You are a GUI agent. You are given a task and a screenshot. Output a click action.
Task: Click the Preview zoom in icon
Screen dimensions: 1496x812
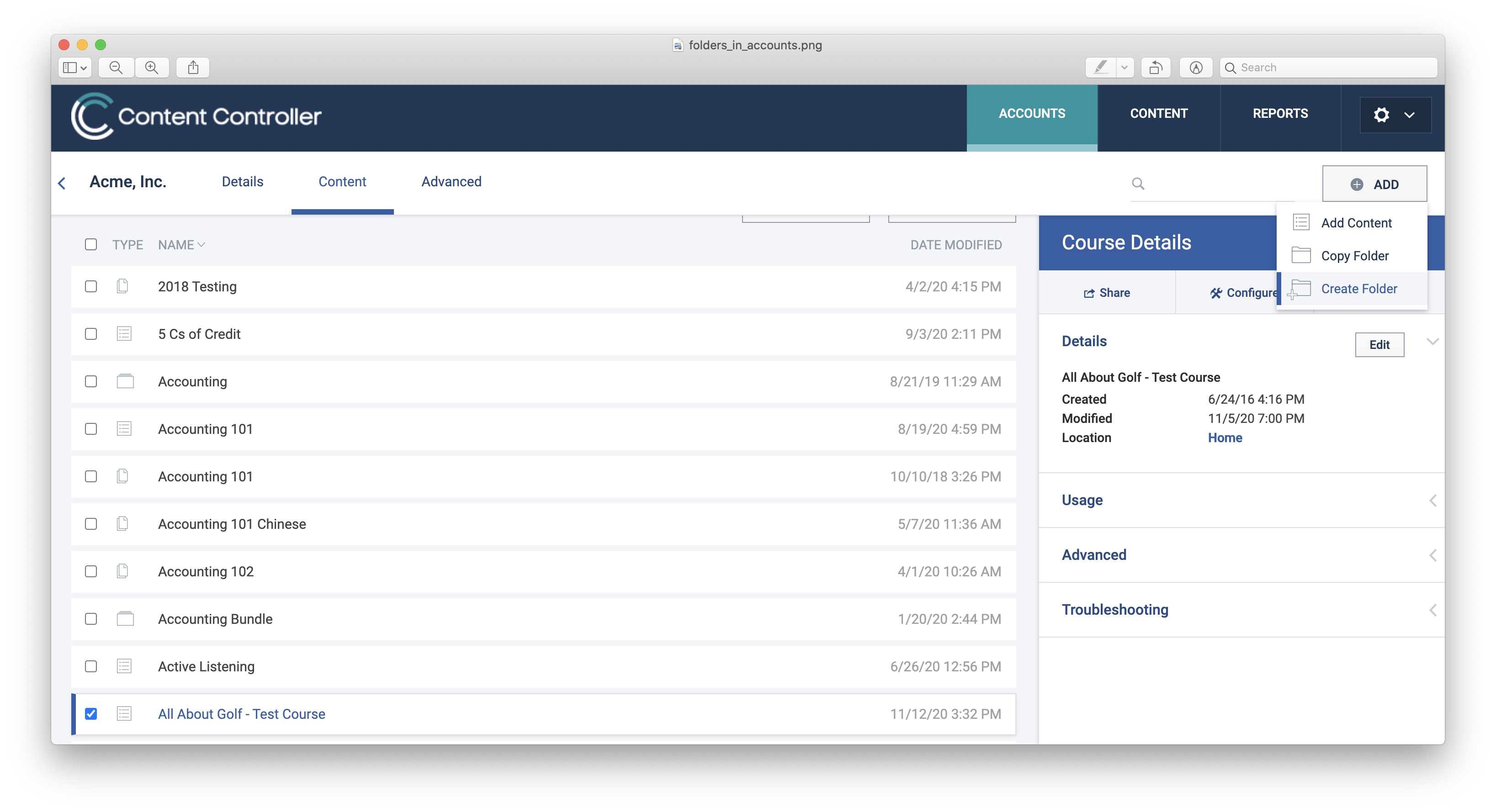coord(152,67)
